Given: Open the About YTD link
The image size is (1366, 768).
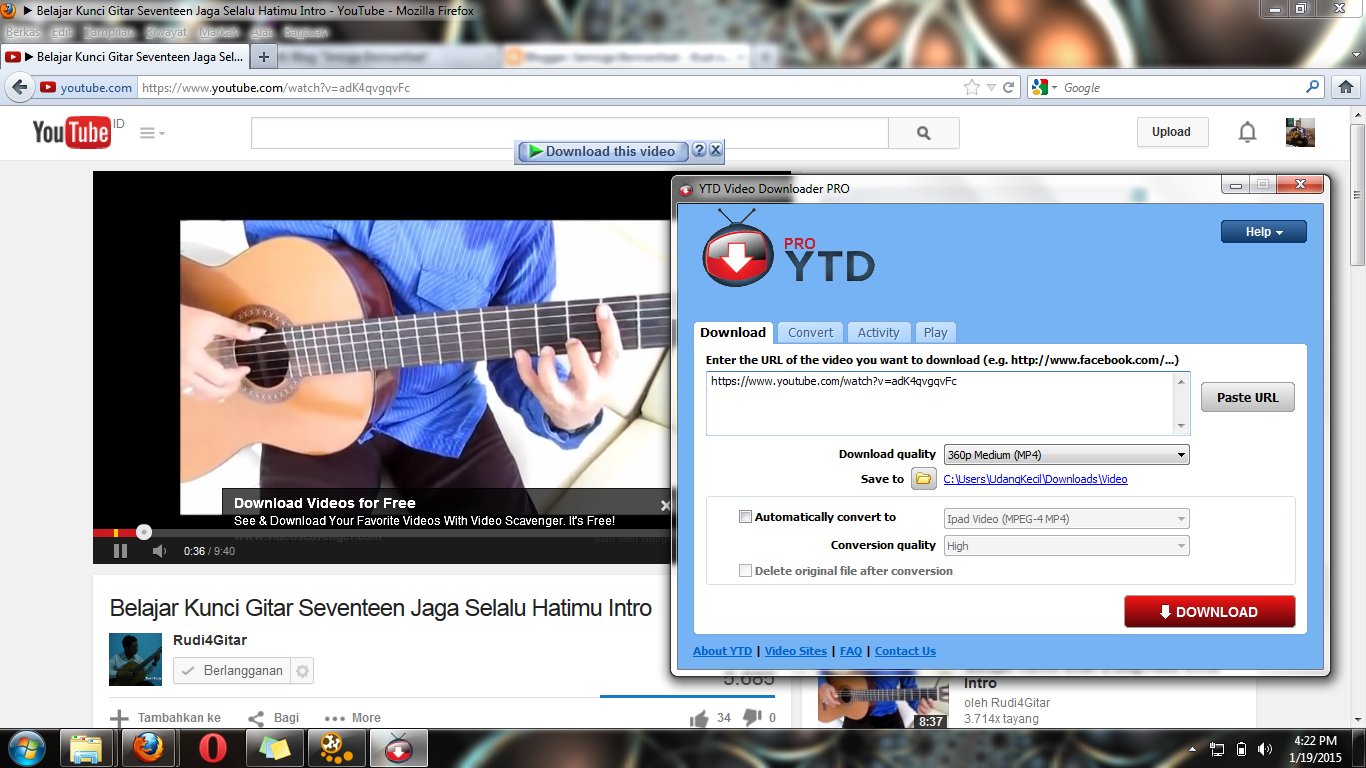Looking at the screenshot, I should [x=722, y=651].
